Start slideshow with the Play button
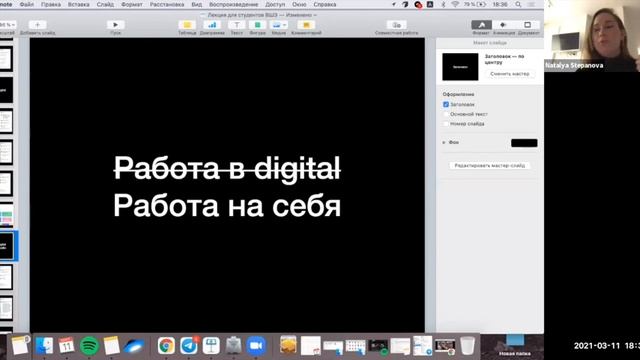640x360 pixels. [x=116, y=25]
